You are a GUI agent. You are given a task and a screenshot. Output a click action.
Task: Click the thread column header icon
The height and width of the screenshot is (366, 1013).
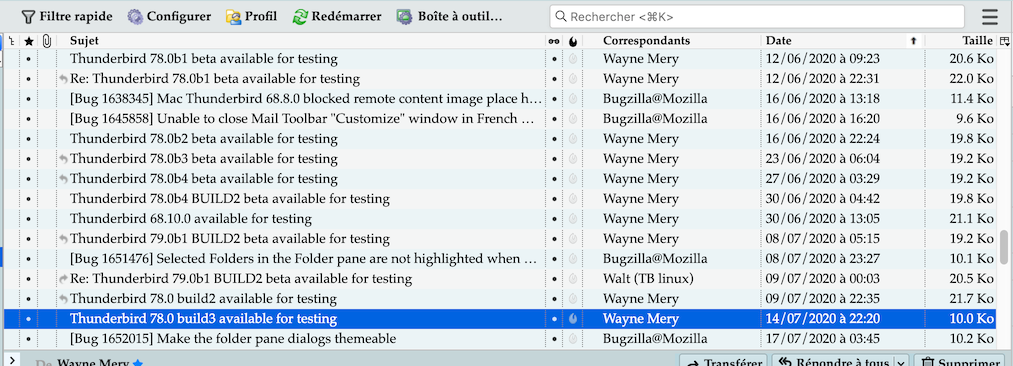[11, 41]
